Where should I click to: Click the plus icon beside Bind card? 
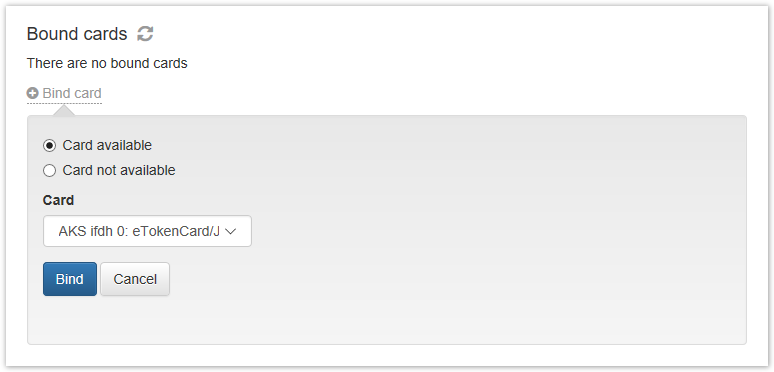click(x=33, y=93)
